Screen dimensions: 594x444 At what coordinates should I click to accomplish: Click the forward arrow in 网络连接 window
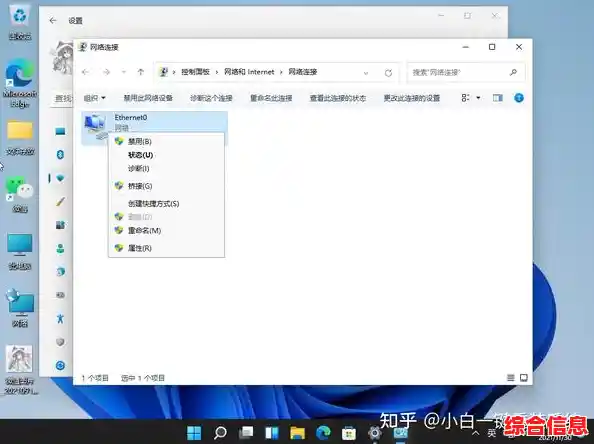click(106, 72)
